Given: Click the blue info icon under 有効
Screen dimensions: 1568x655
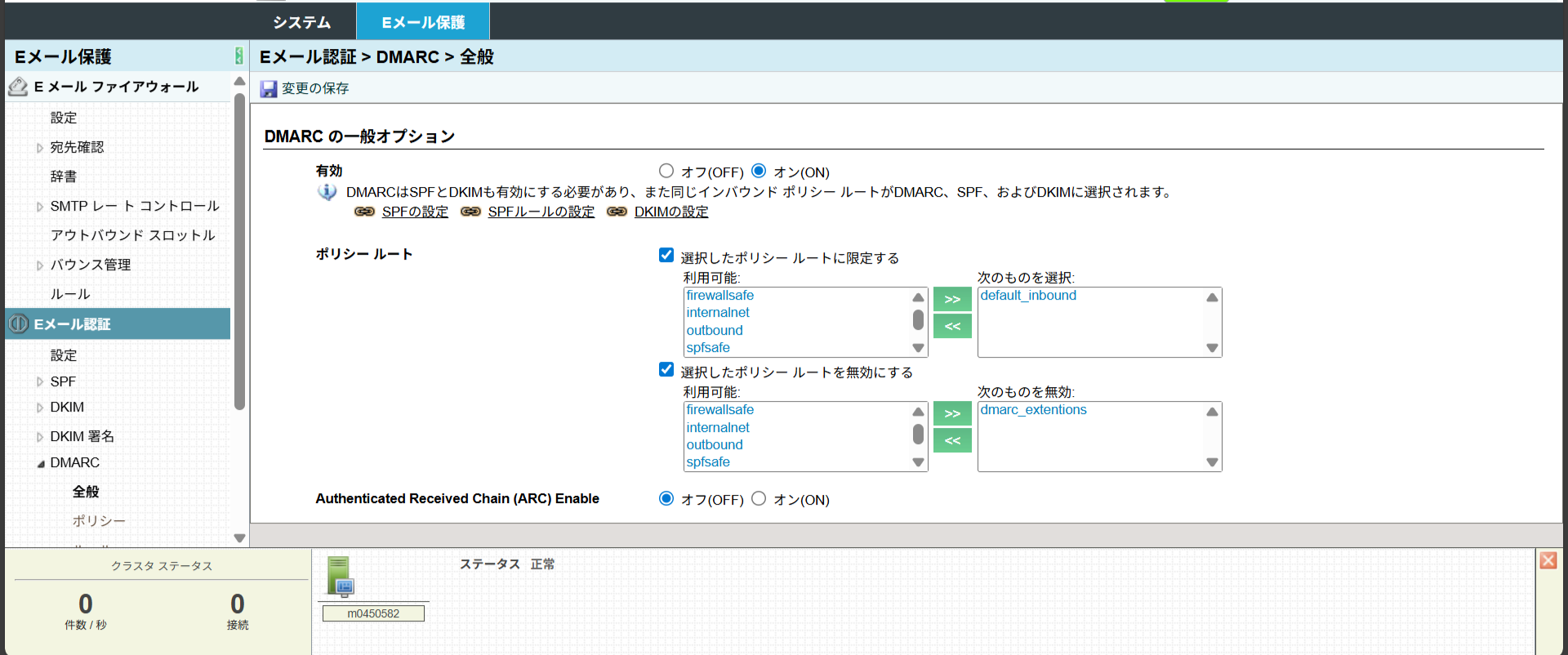Looking at the screenshot, I should 327,192.
